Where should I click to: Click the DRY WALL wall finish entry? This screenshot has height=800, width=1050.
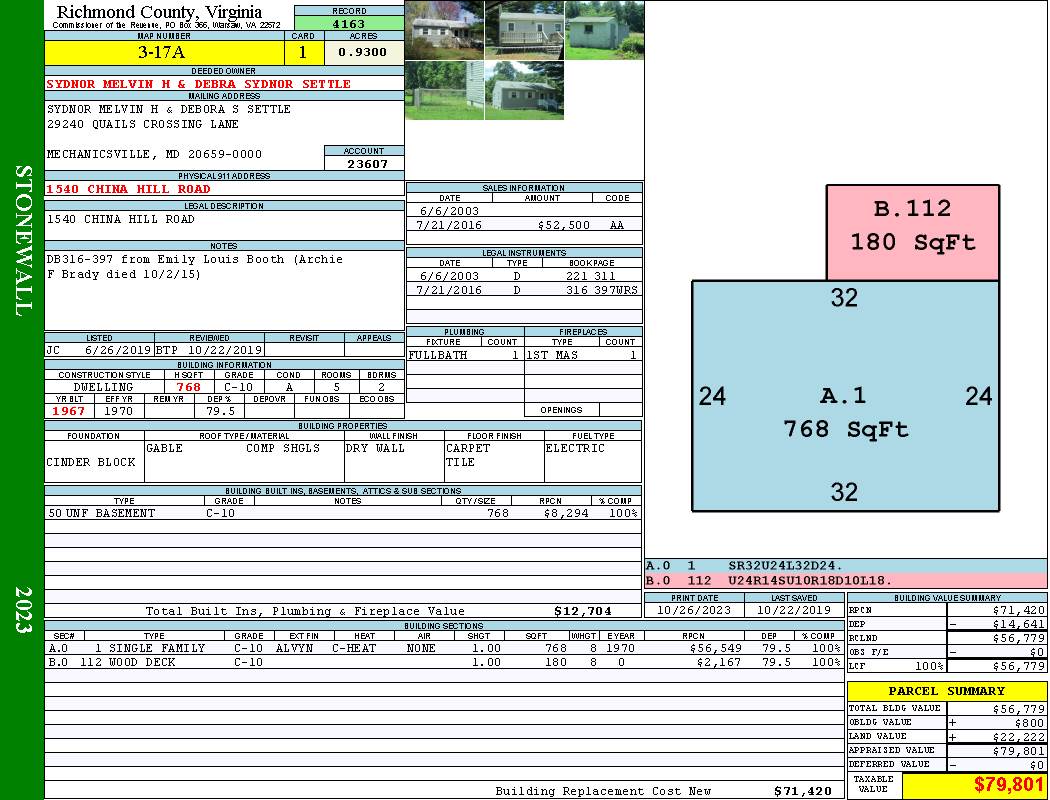pyautogui.click(x=375, y=448)
